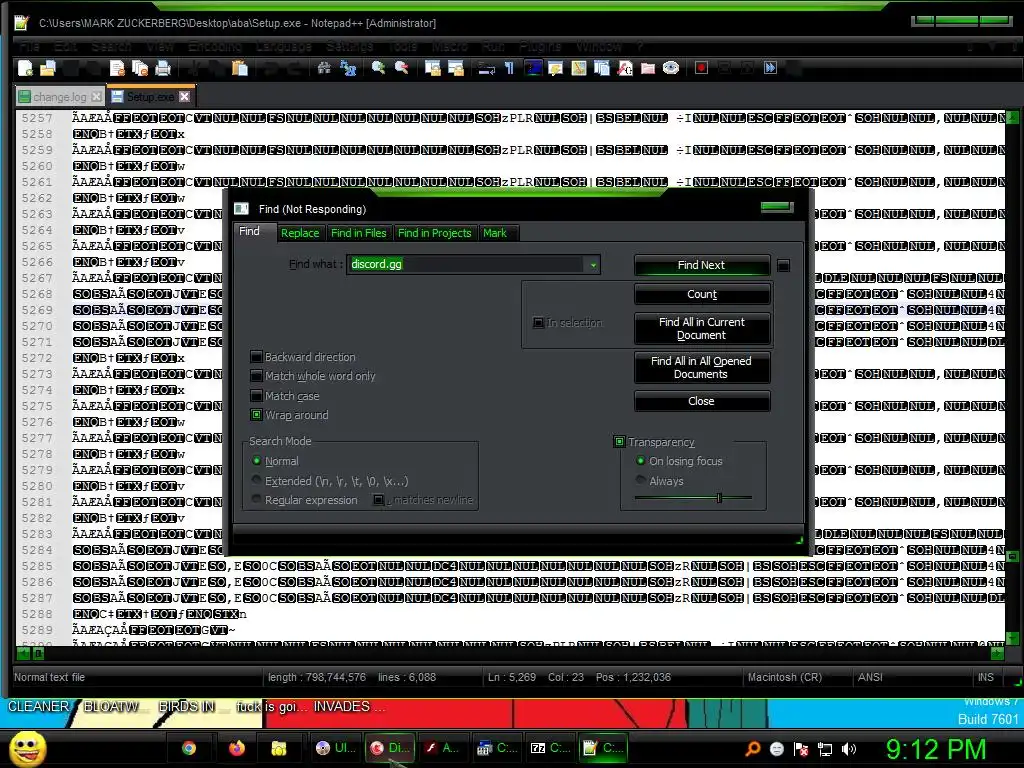Click the Macintosh (CR) status bar entry
This screenshot has width=1024, height=768.
[x=784, y=677]
